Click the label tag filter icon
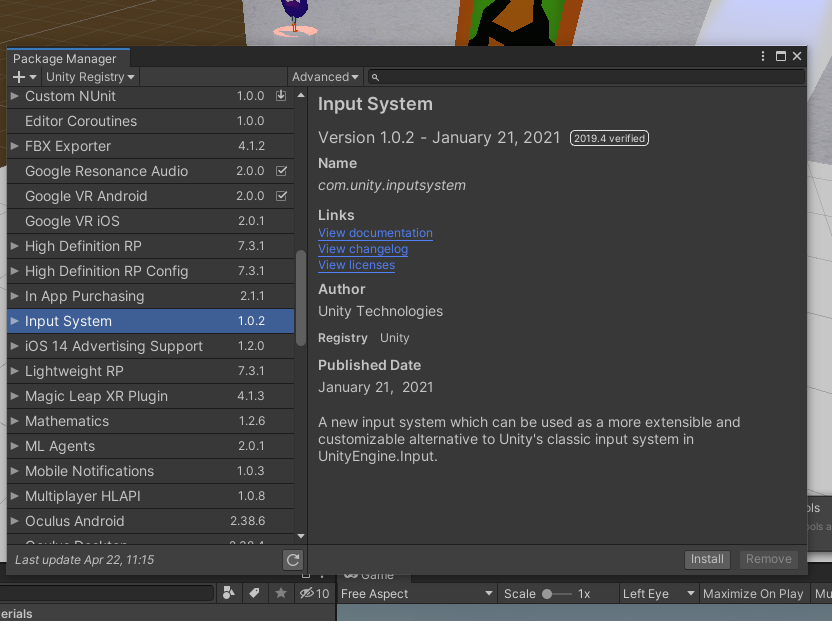Screen dimensions: 832x621 pyautogui.click(x=254, y=593)
